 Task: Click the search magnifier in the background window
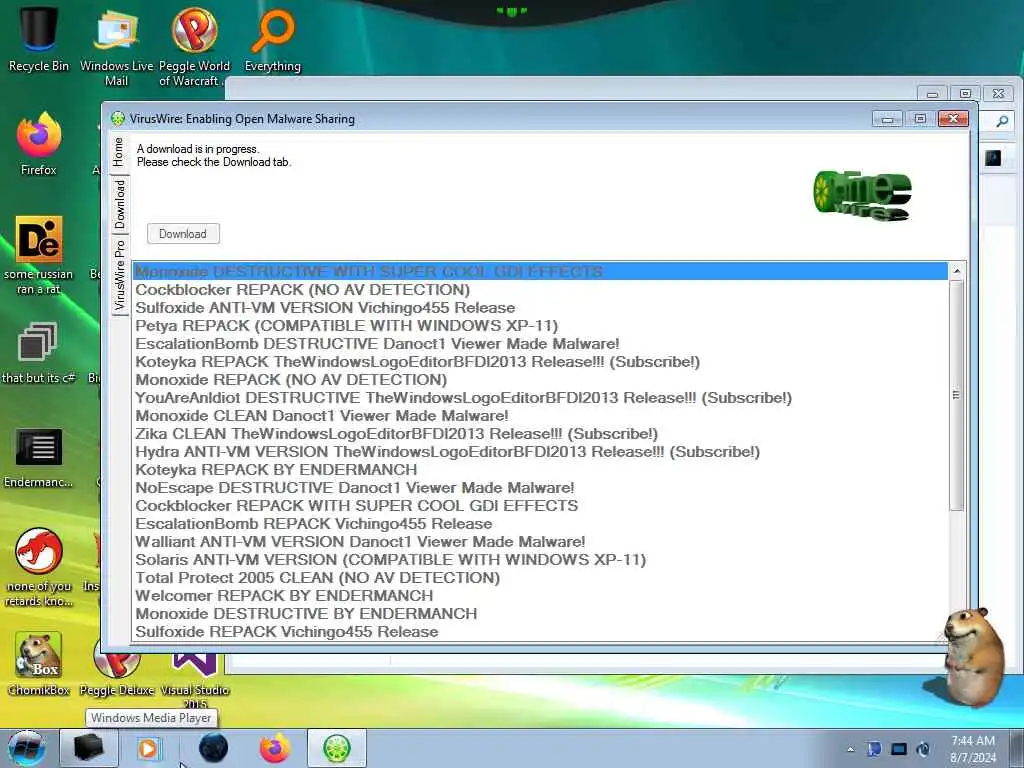[1002, 121]
